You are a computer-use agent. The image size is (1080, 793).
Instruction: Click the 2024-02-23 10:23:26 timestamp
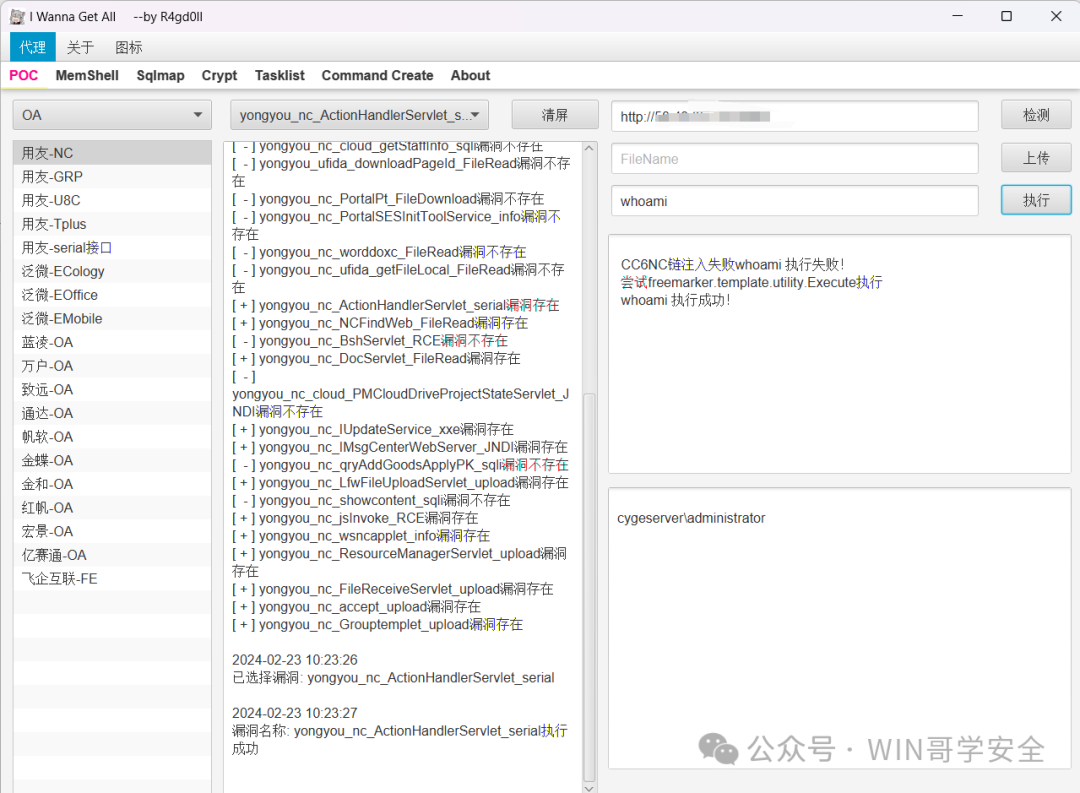(295, 660)
